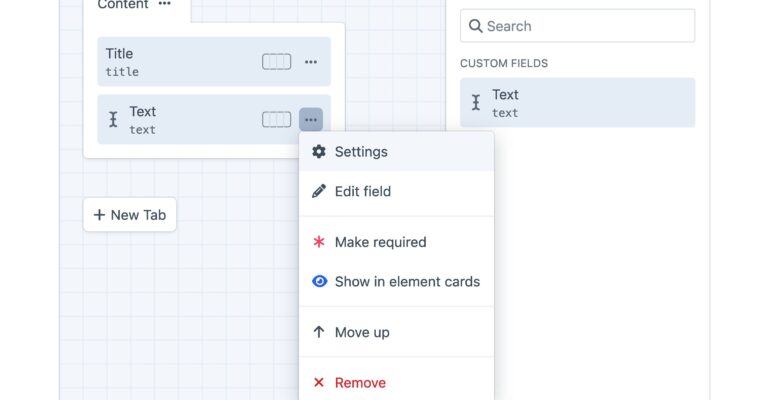Click the text cursor icon on Text layout field

[x=113, y=119]
